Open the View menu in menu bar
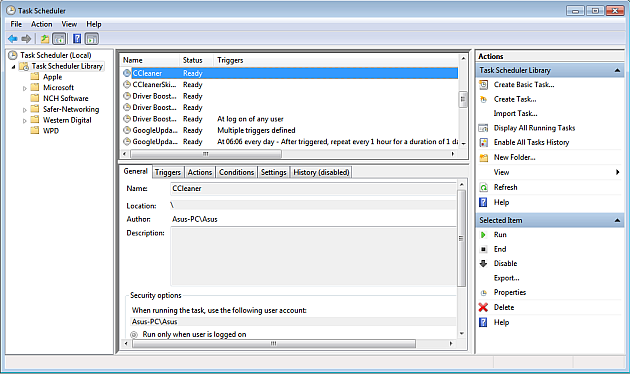The image size is (630, 374). point(69,24)
